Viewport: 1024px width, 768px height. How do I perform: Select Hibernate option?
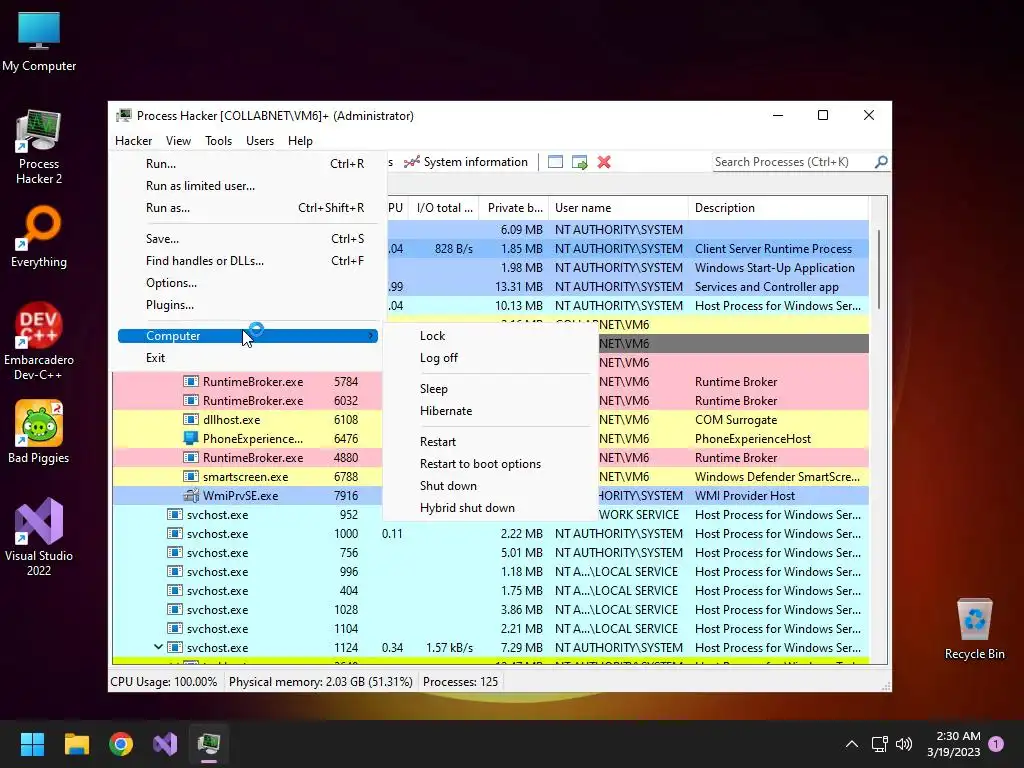(x=490, y=411)
